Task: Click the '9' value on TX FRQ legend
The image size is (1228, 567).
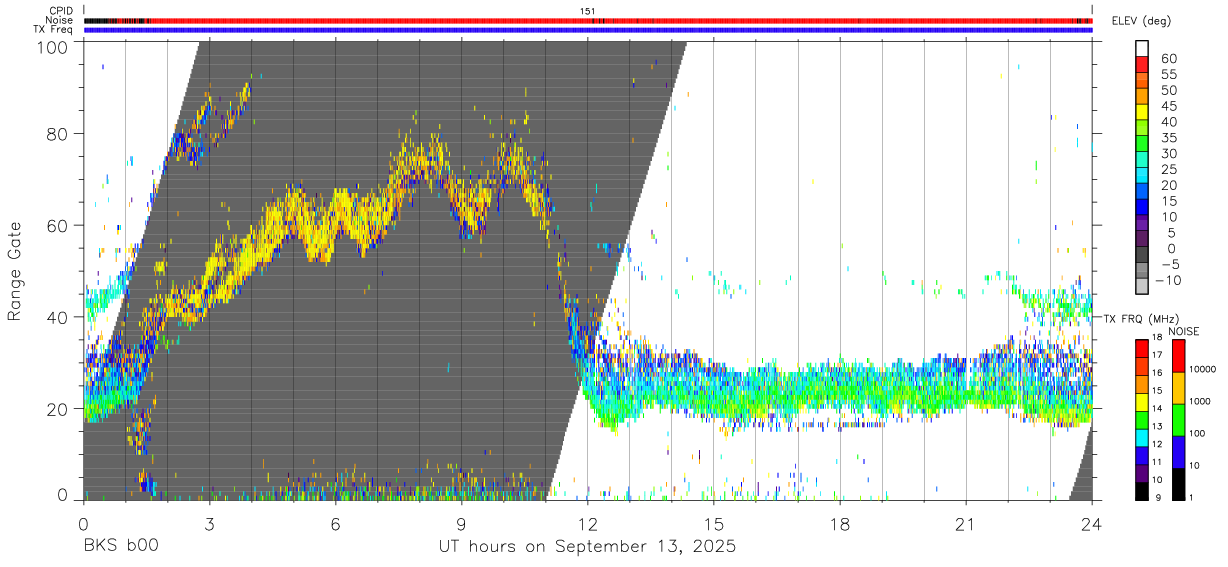Action: click(x=1158, y=497)
